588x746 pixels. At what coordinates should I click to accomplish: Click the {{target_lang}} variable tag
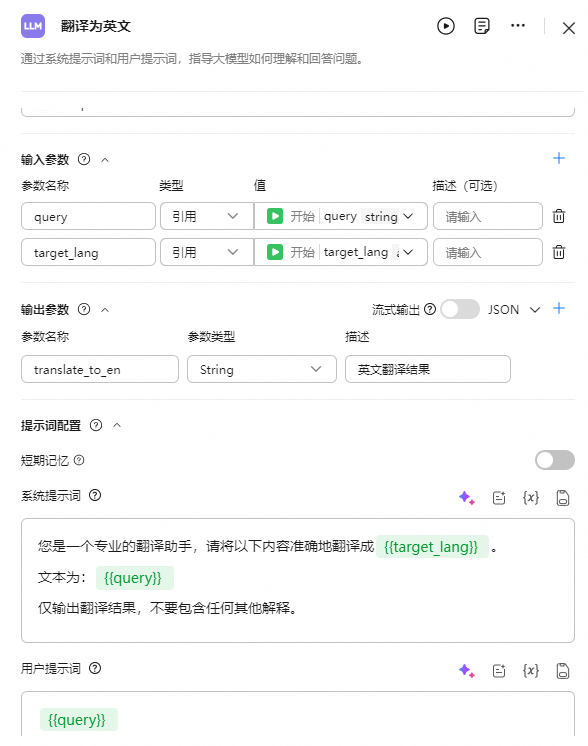(432, 547)
